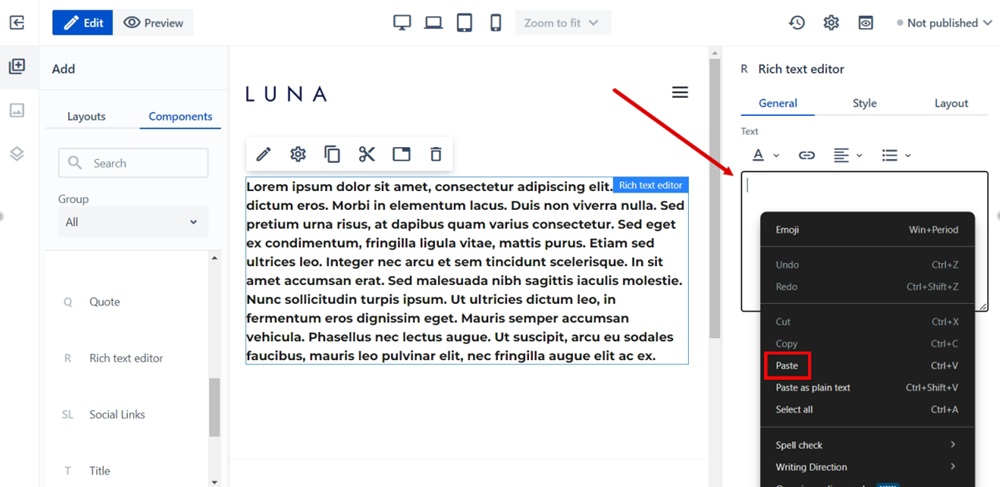Select the Layout tab in right panel
The image size is (1000, 487).
tap(951, 103)
